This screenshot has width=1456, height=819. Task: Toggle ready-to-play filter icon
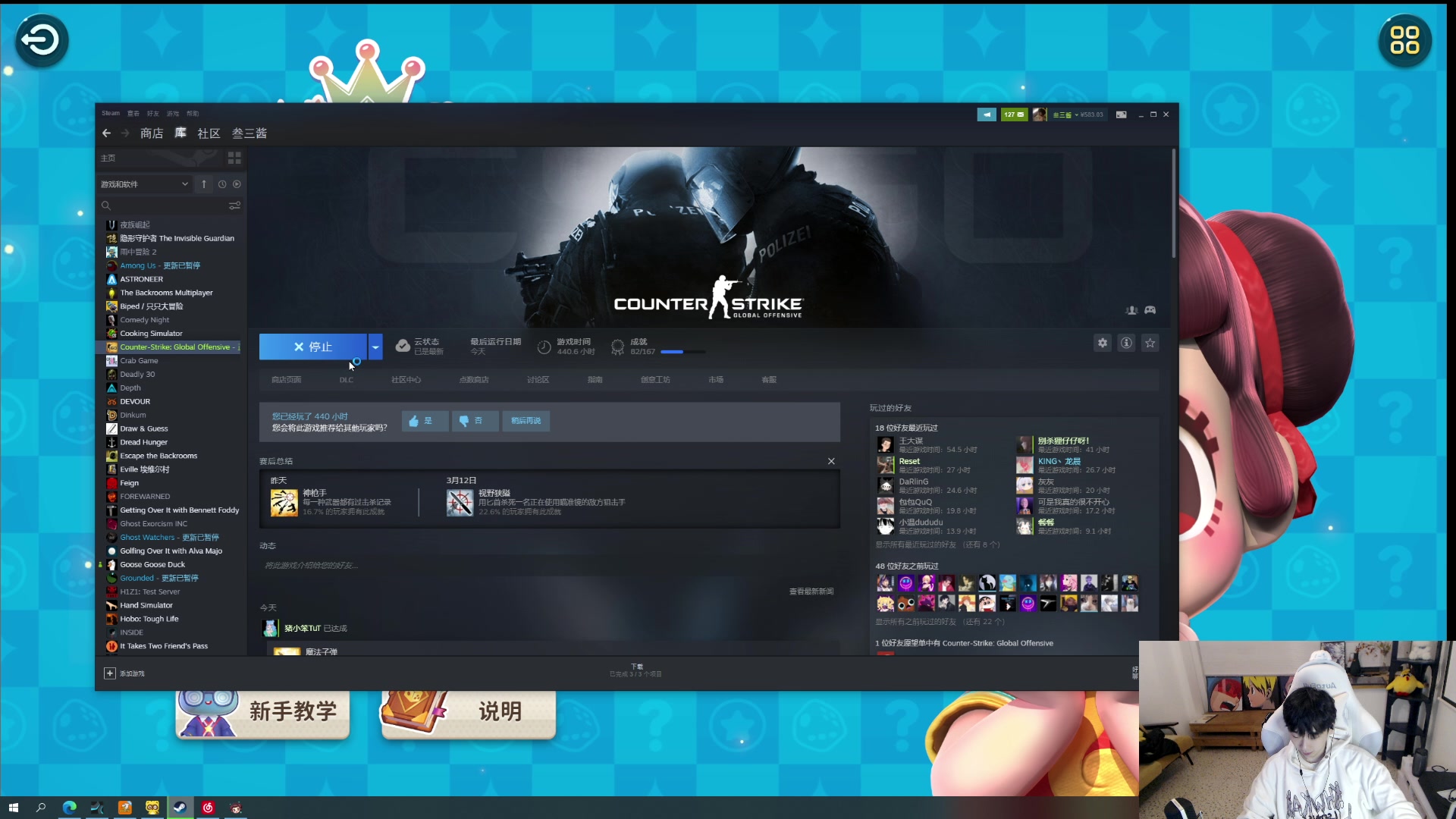tap(237, 184)
